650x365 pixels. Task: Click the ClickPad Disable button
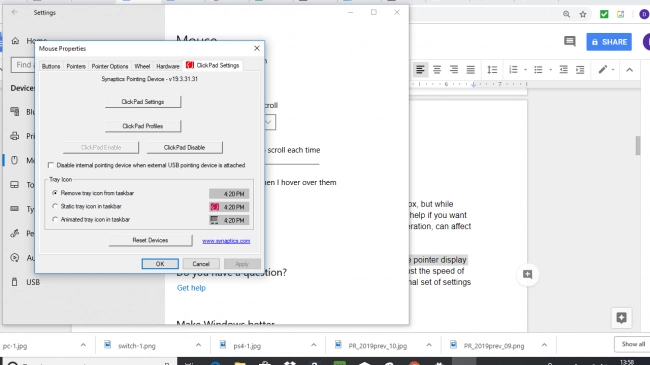tap(184, 147)
